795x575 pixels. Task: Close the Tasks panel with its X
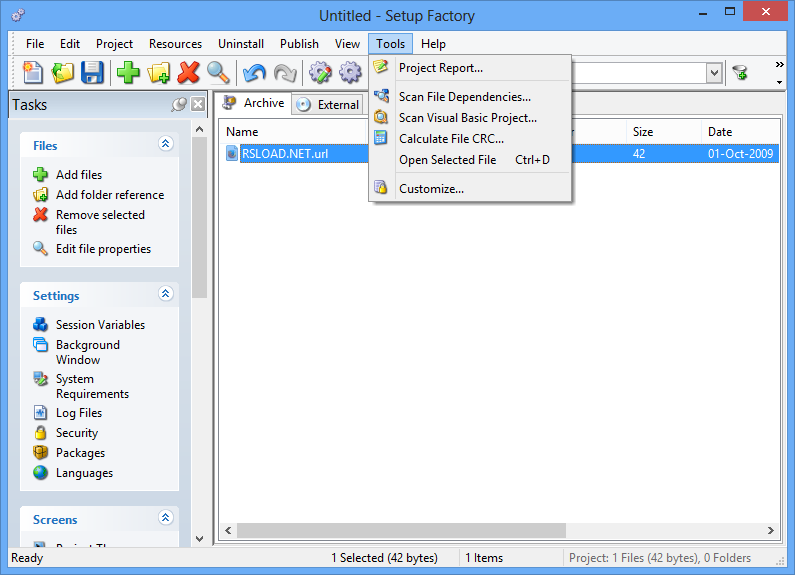click(x=198, y=104)
